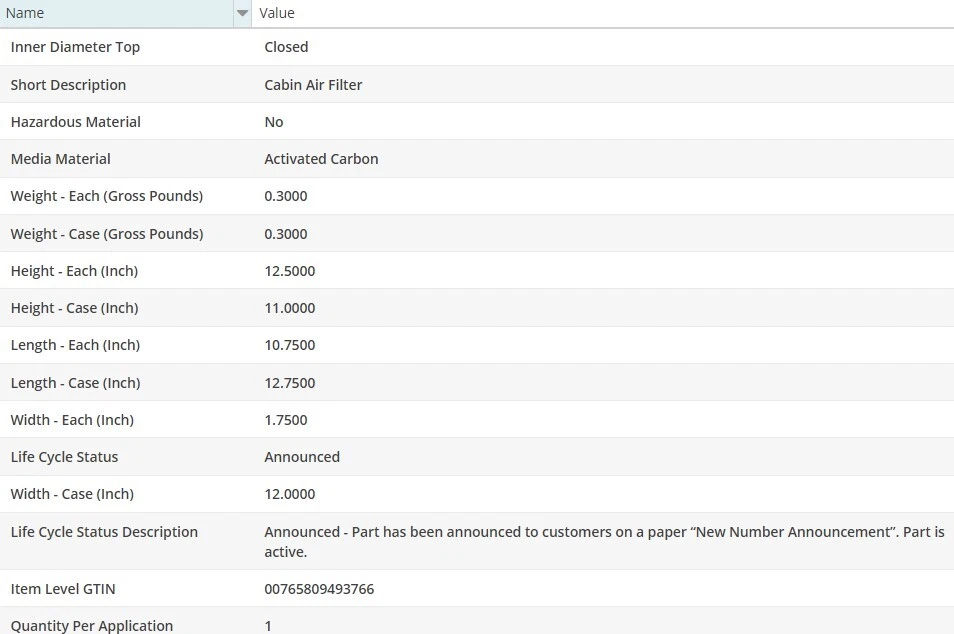Click the Life Cycle Status value Announced
This screenshot has width=954, height=634.
coord(302,457)
